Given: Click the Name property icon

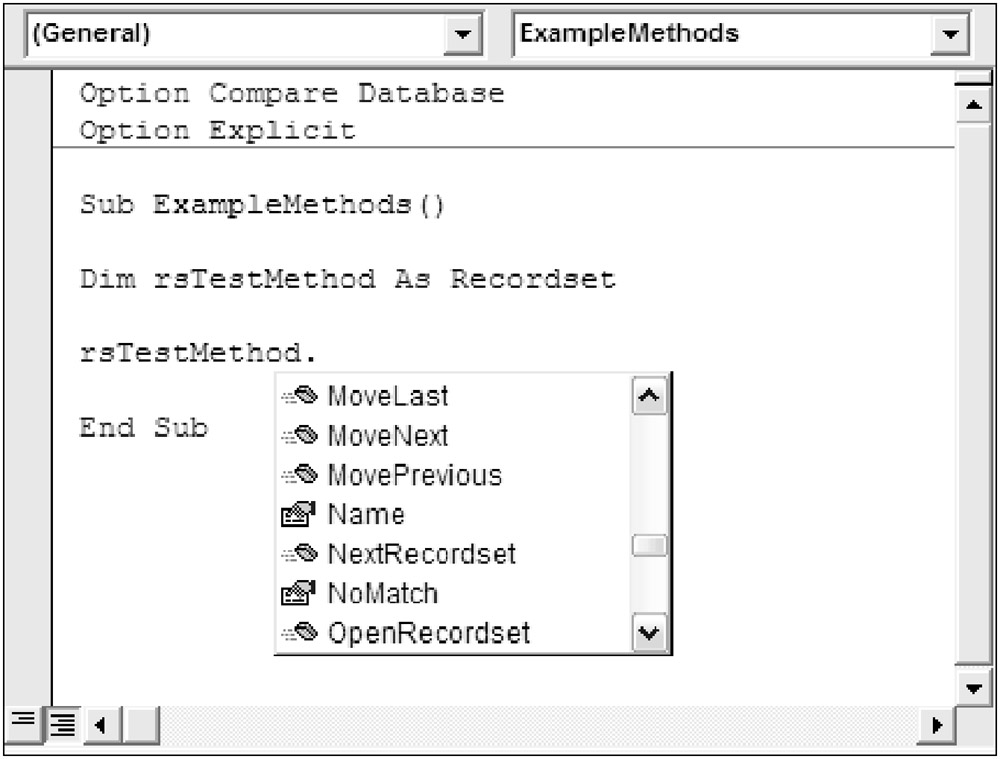Looking at the screenshot, I should click(x=299, y=515).
